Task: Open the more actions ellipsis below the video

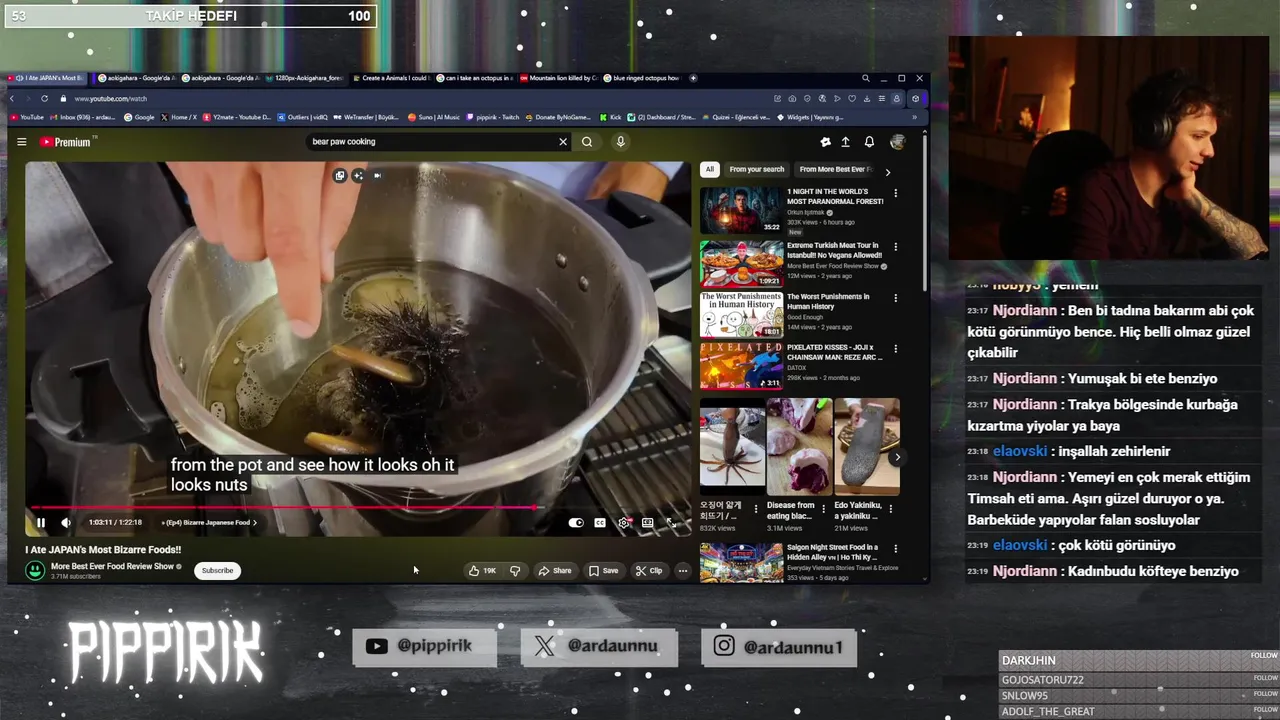Action: [x=683, y=570]
